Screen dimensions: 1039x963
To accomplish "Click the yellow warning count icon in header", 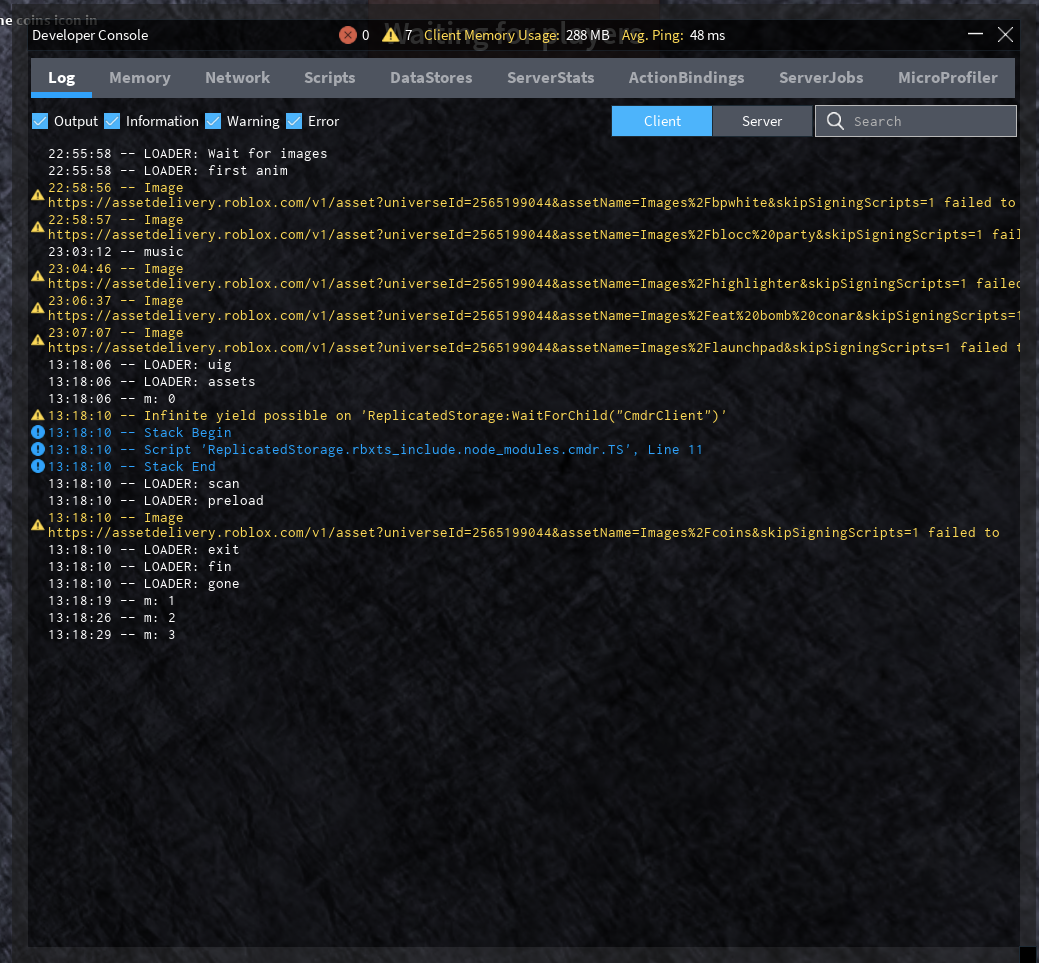I will (390, 35).
